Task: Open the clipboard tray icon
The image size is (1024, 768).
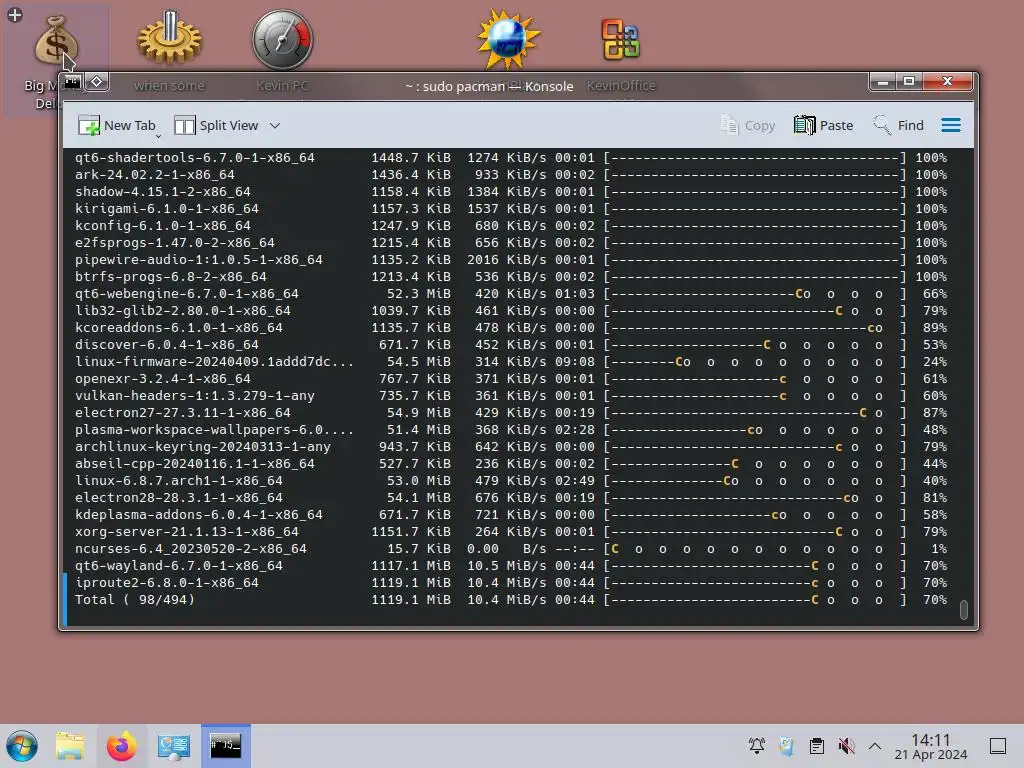Action: point(816,746)
